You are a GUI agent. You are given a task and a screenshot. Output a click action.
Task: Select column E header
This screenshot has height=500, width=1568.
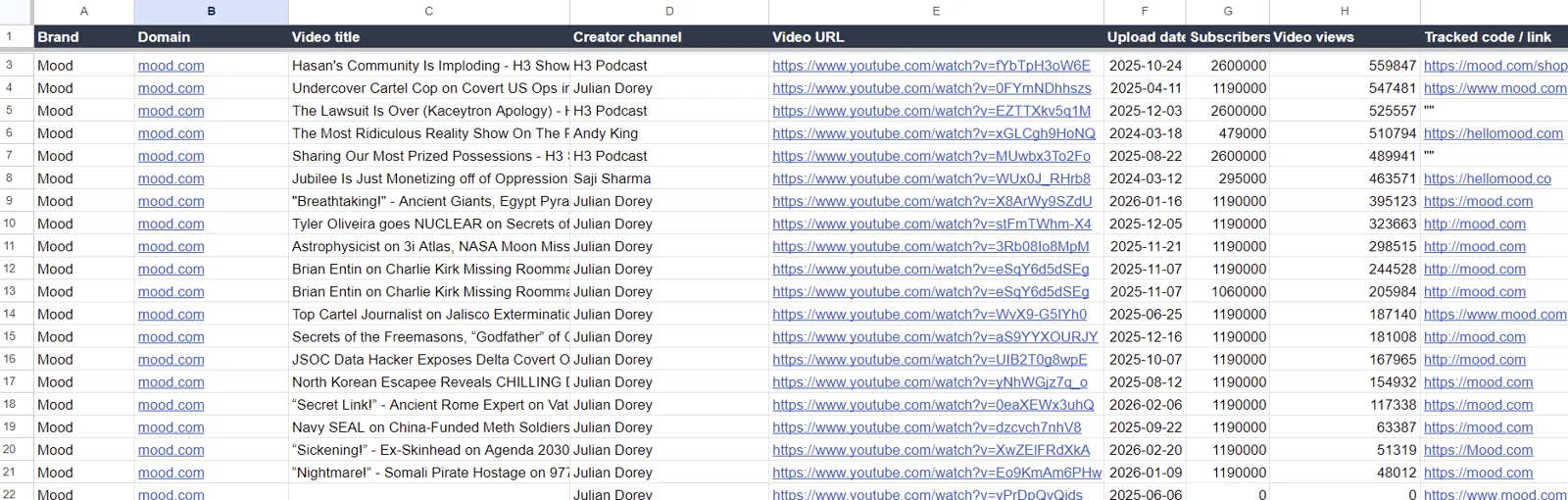[936, 11]
